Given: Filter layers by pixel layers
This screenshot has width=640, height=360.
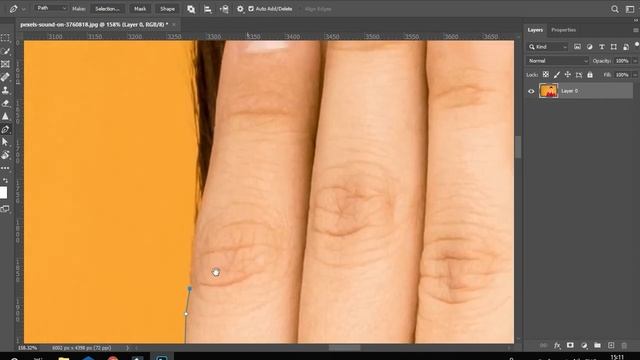Looking at the screenshot, I should pos(577,47).
